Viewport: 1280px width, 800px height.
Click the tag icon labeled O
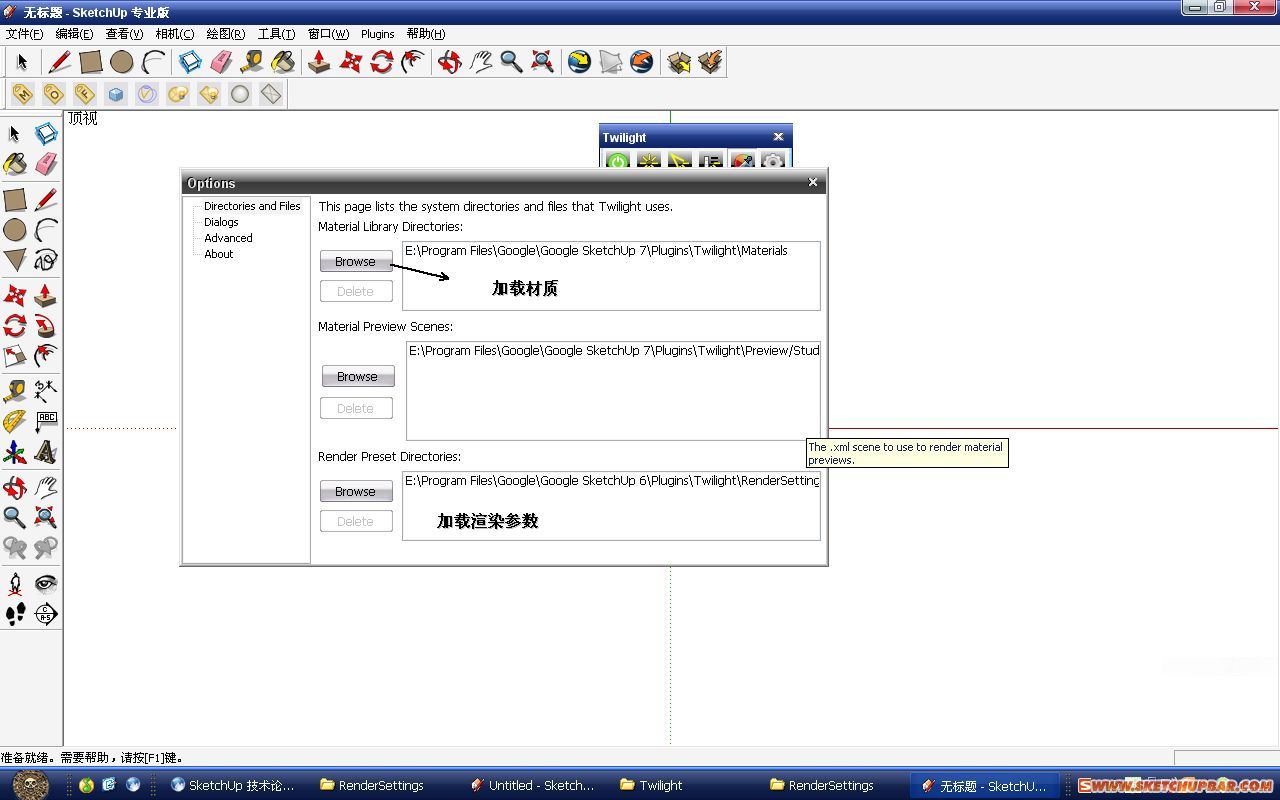(54, 94)
